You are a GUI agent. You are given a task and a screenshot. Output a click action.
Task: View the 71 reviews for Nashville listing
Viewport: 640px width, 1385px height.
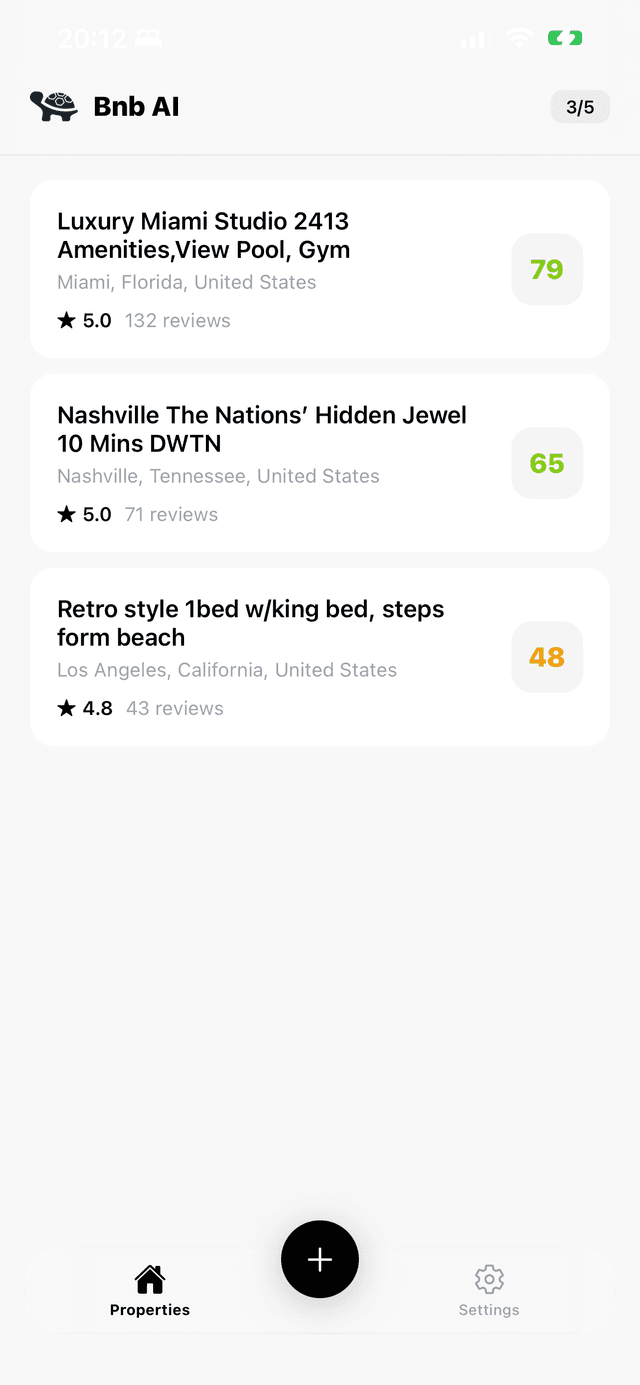coord(171,514)
